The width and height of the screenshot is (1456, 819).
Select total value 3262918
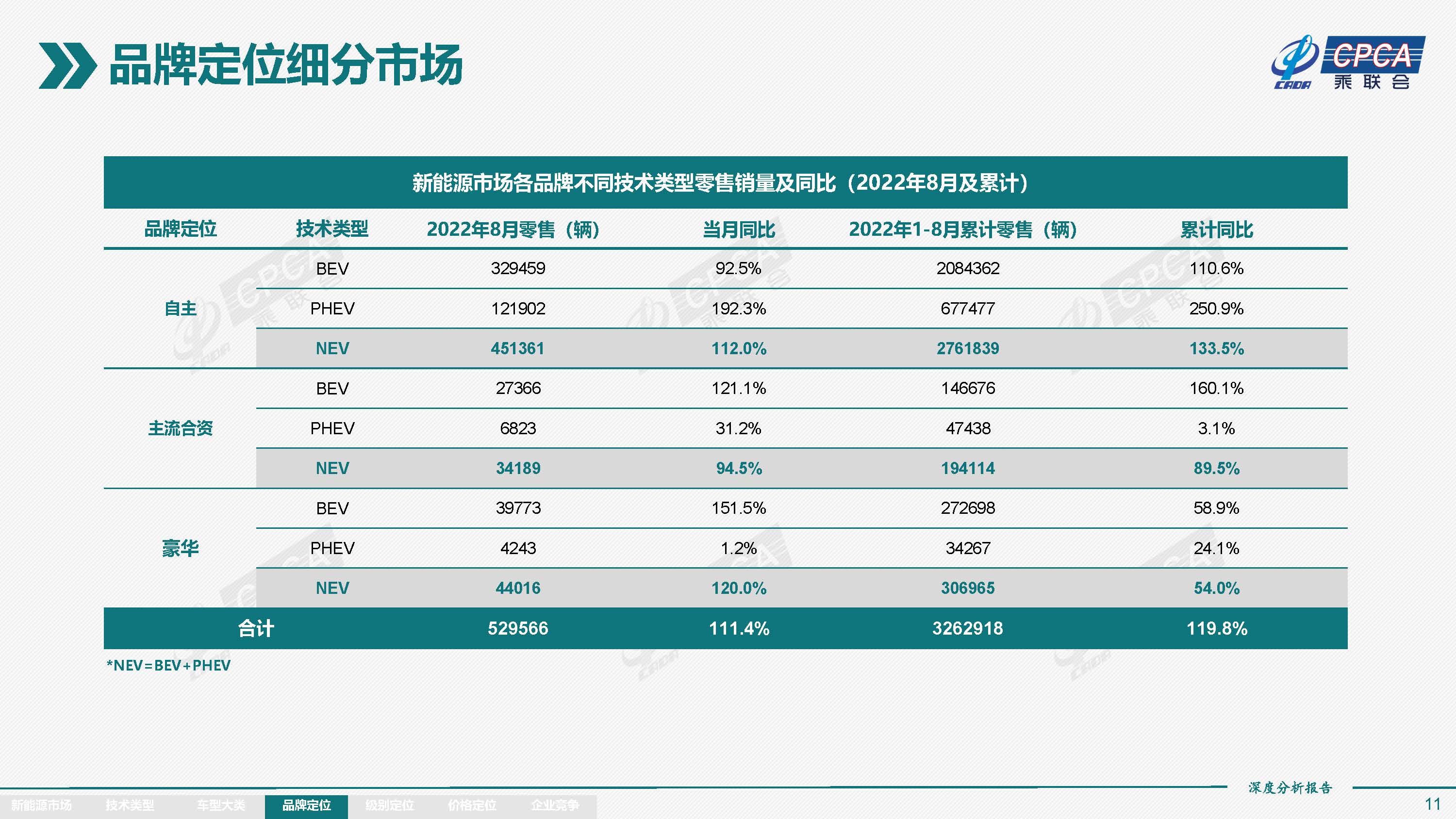coord(968,628)
